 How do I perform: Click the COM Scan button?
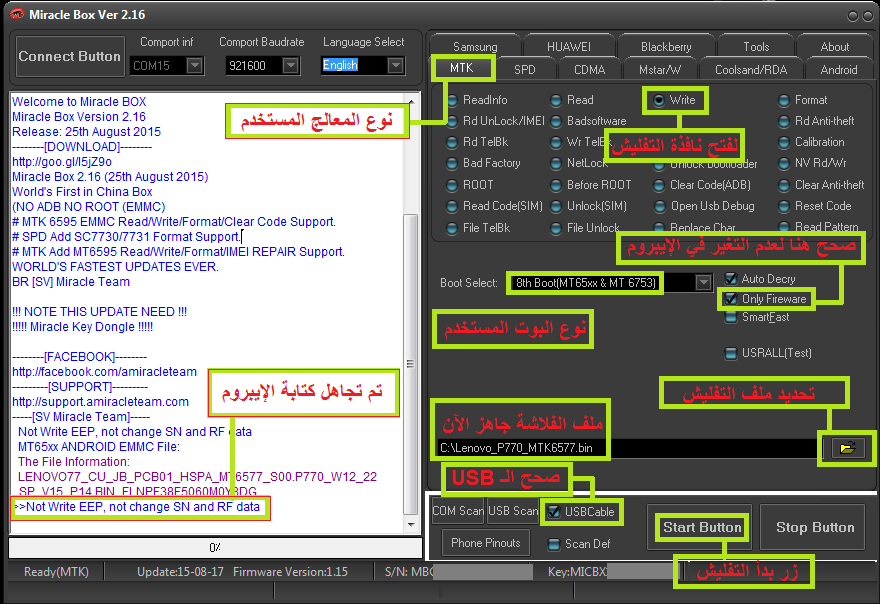(x=458, y=511)
